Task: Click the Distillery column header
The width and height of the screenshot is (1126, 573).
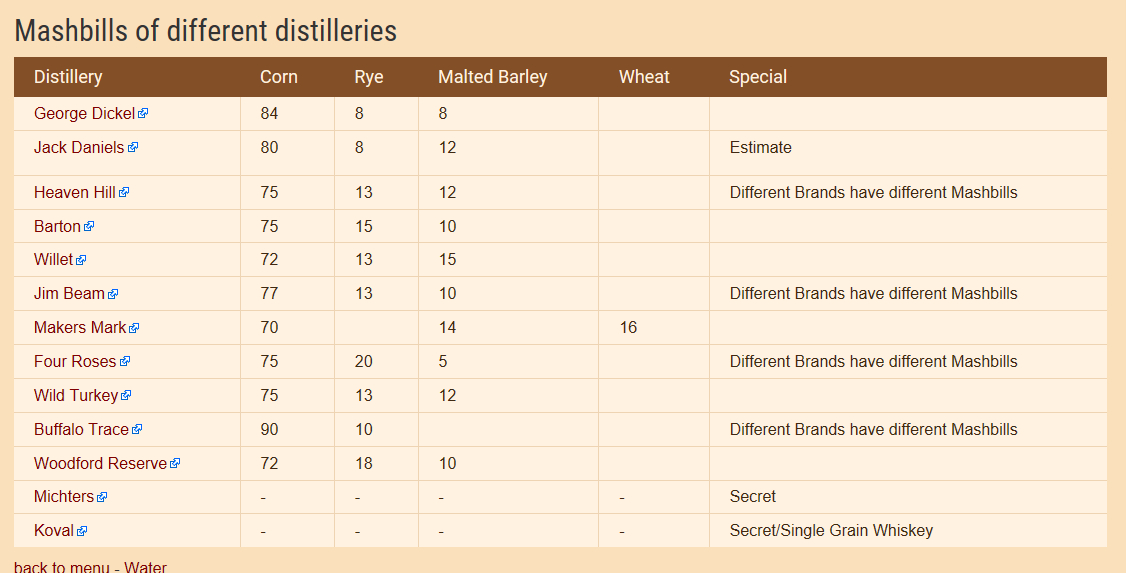Action: [68, 77]
